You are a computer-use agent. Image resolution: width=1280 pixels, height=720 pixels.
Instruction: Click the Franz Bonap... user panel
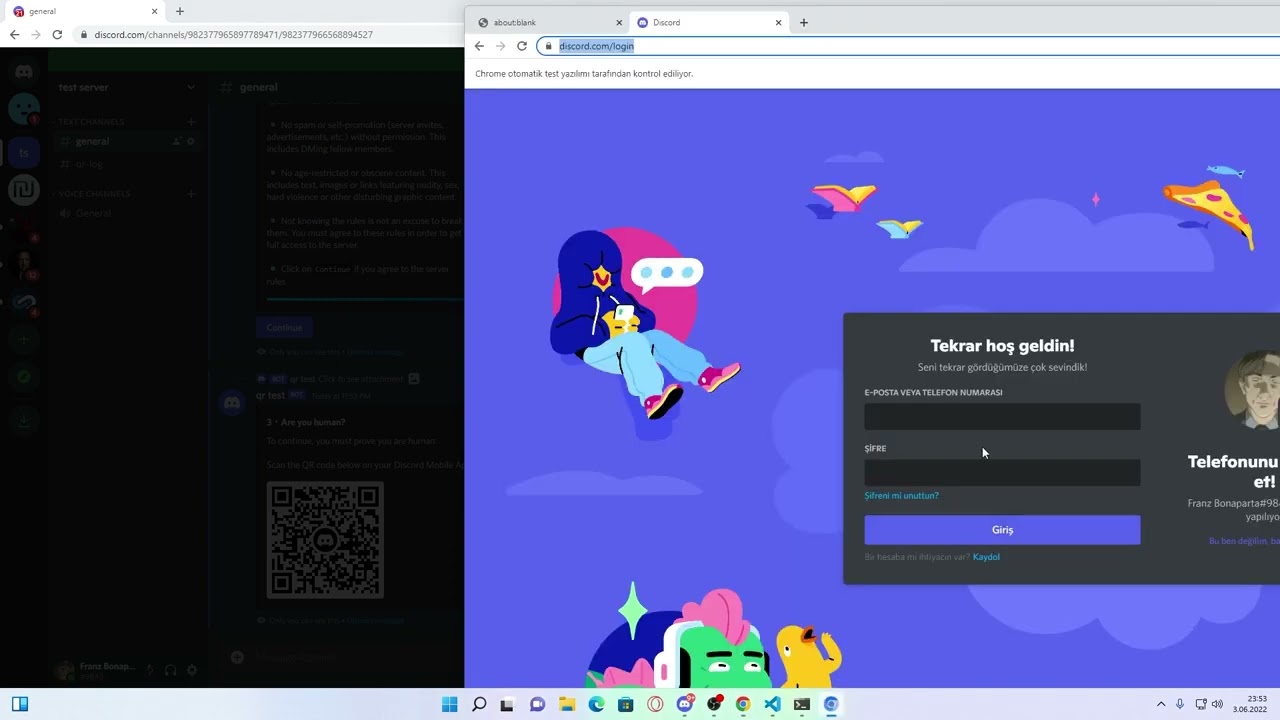(96, 670)
